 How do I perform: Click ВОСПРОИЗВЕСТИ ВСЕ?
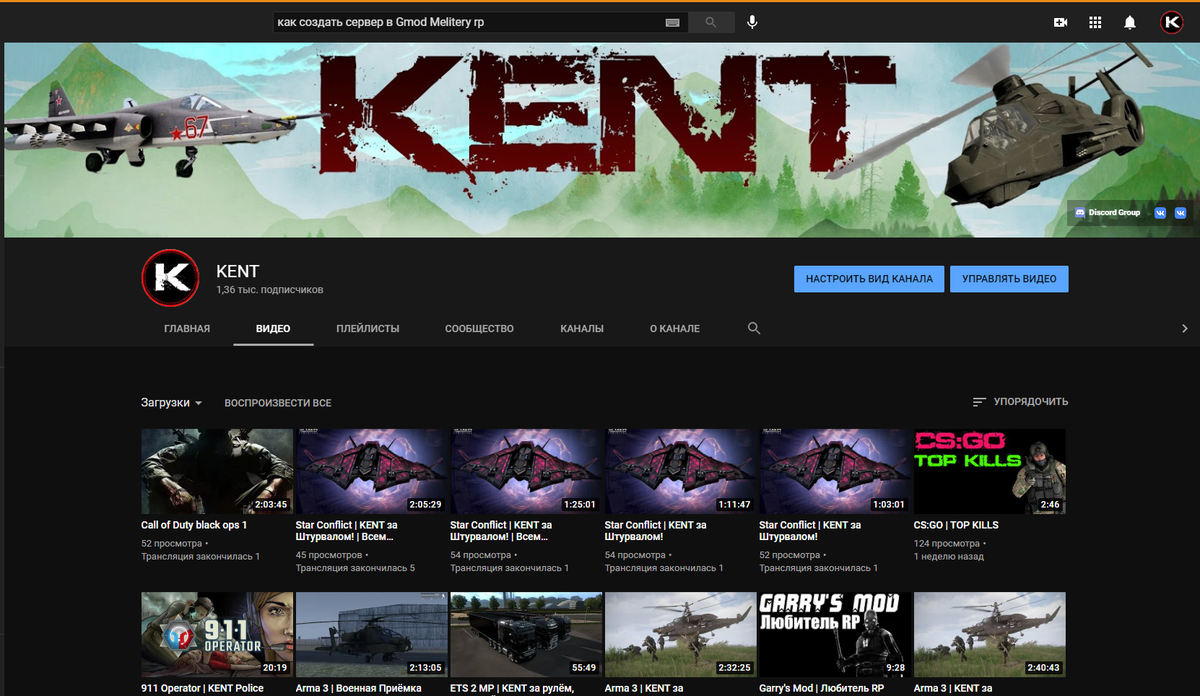(x=278, y=403)
